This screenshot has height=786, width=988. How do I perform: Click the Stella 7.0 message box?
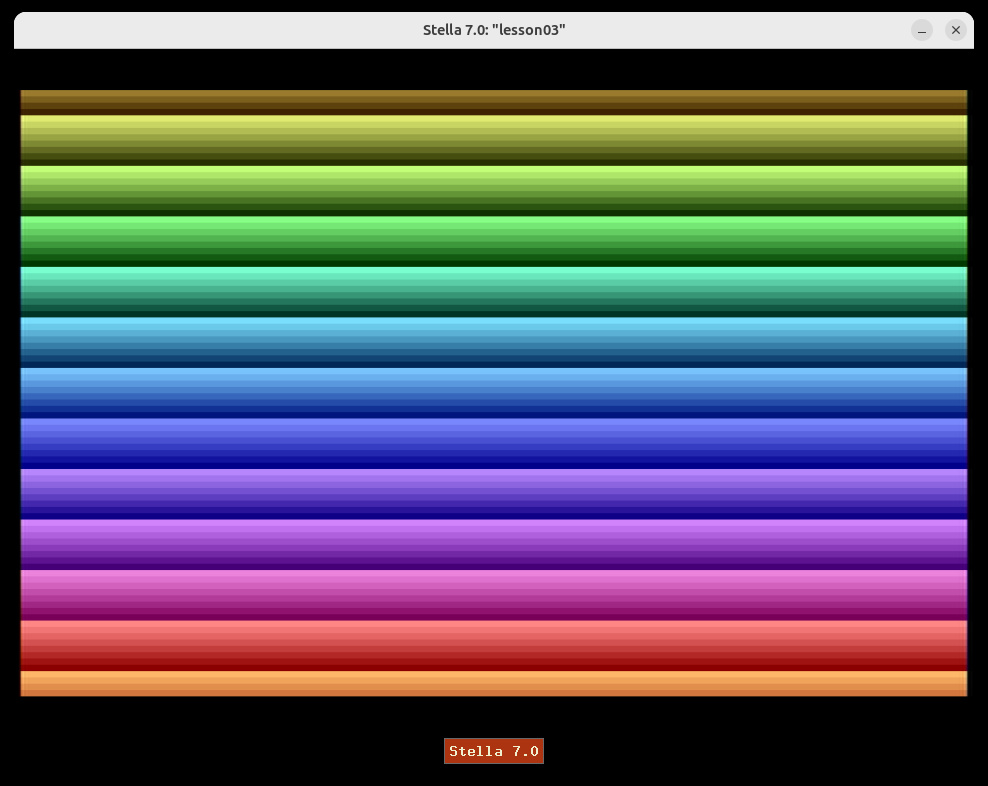point(494,751)
